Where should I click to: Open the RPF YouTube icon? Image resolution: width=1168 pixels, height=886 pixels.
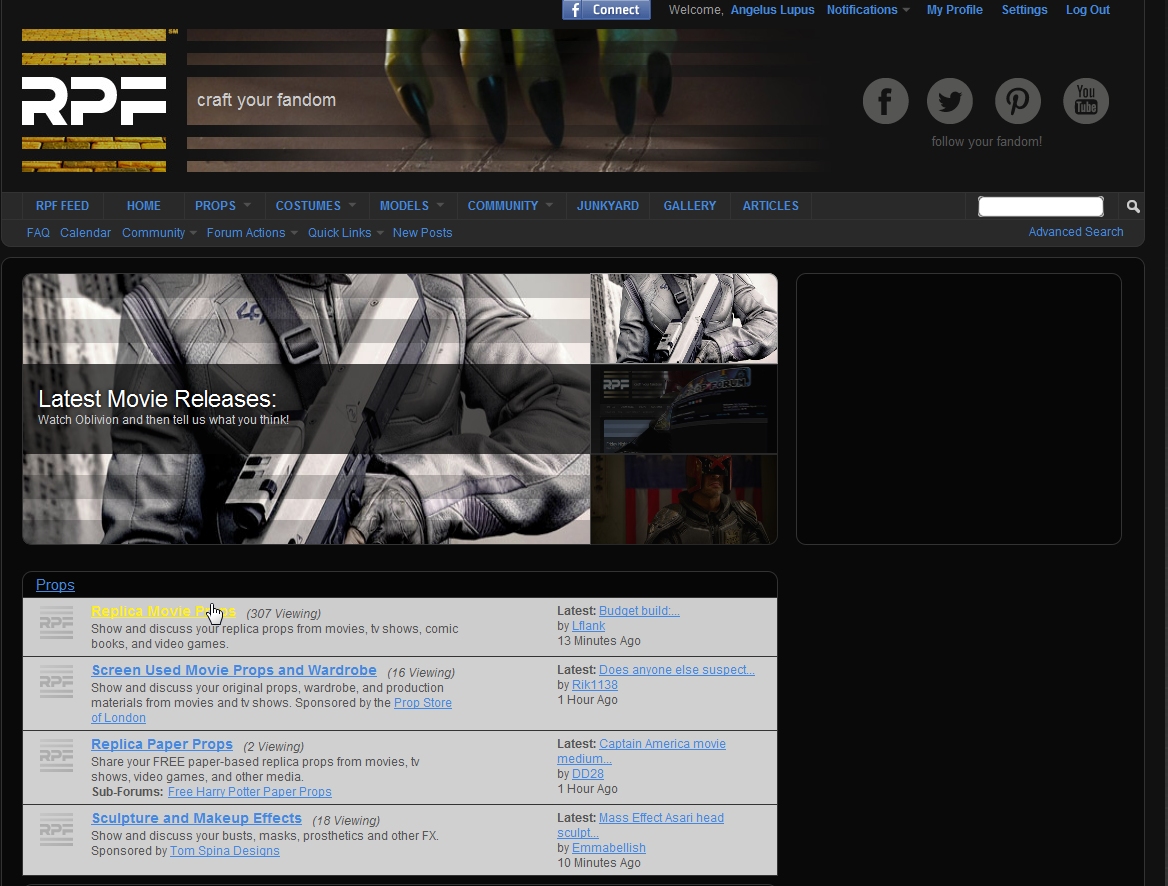click(1085, 101)
